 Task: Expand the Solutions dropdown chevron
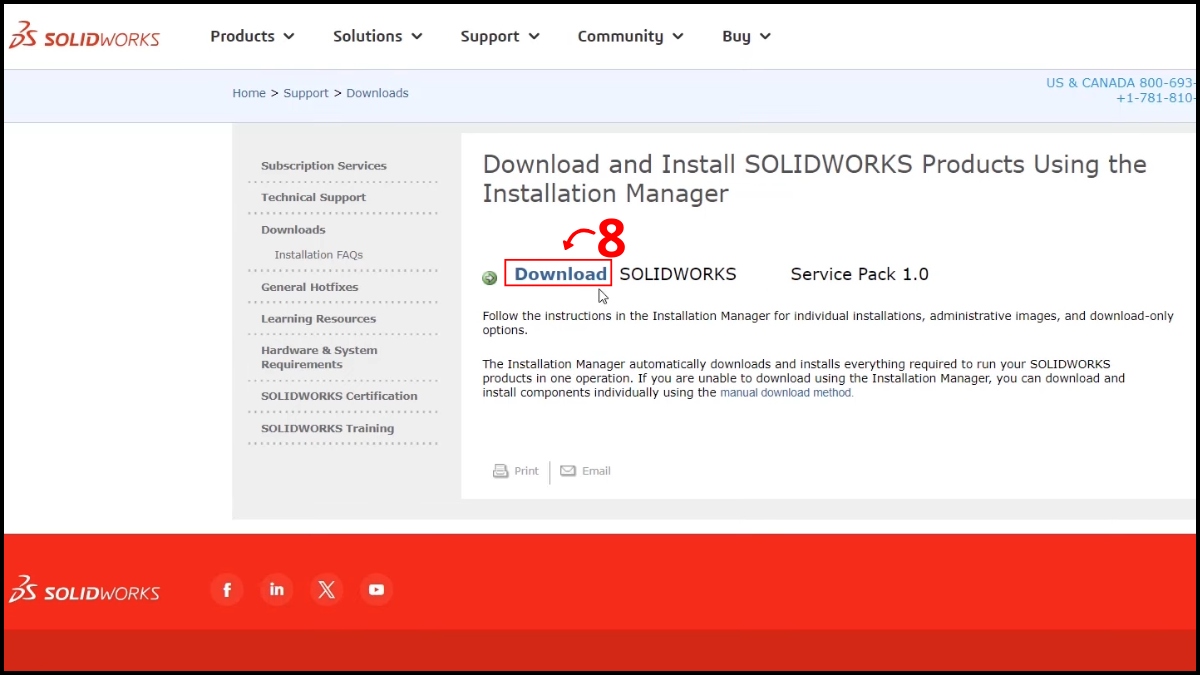click(417, 37)
